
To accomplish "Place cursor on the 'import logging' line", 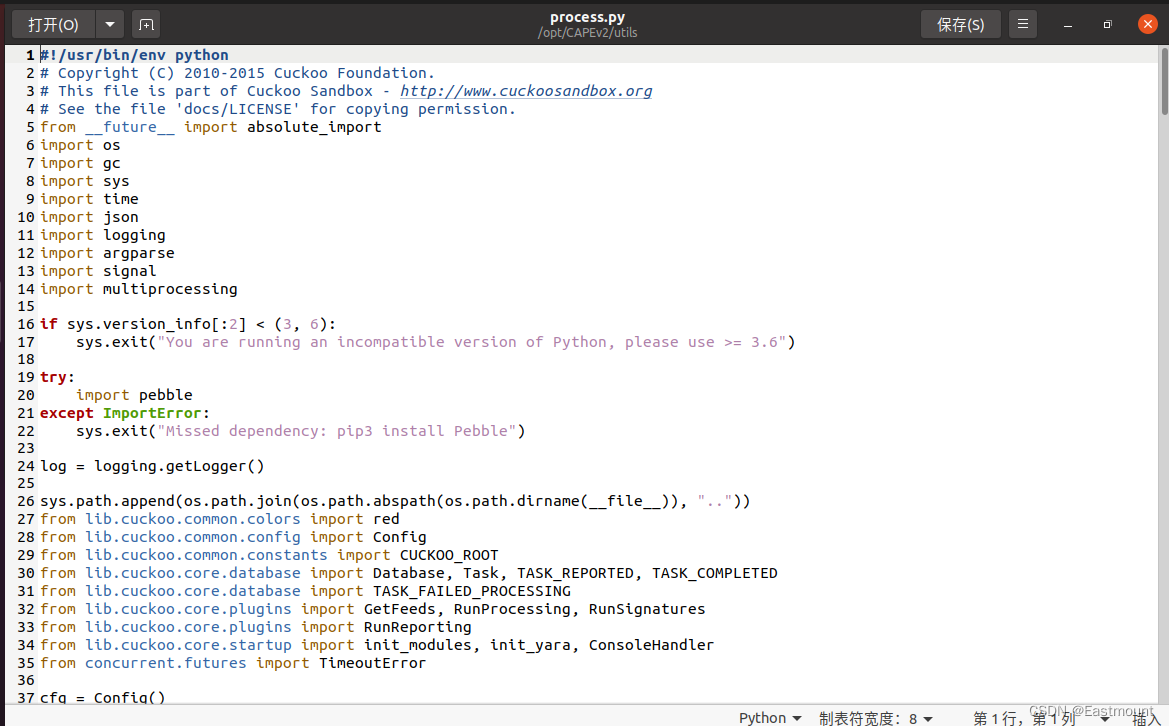I will click(x=102, y=235).
